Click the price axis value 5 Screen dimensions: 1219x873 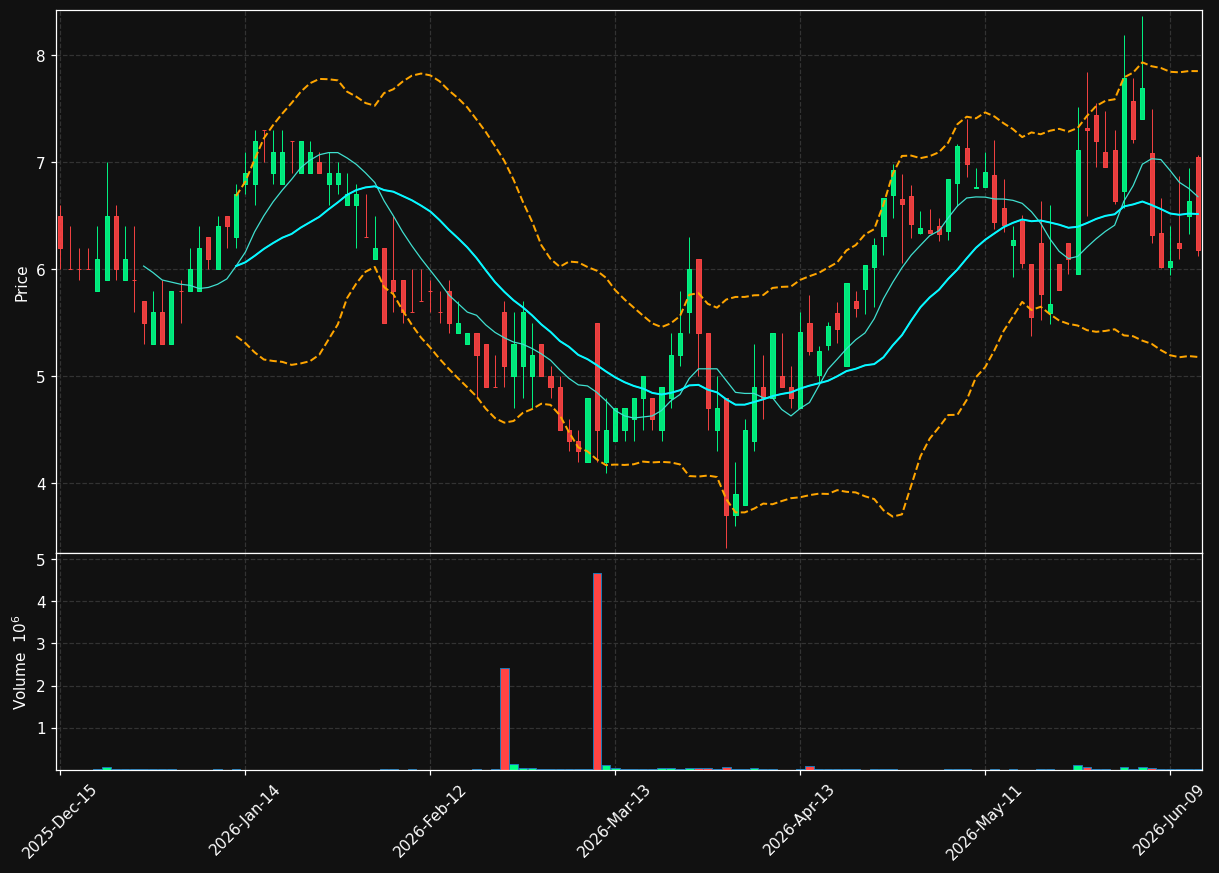pos(42,377)
